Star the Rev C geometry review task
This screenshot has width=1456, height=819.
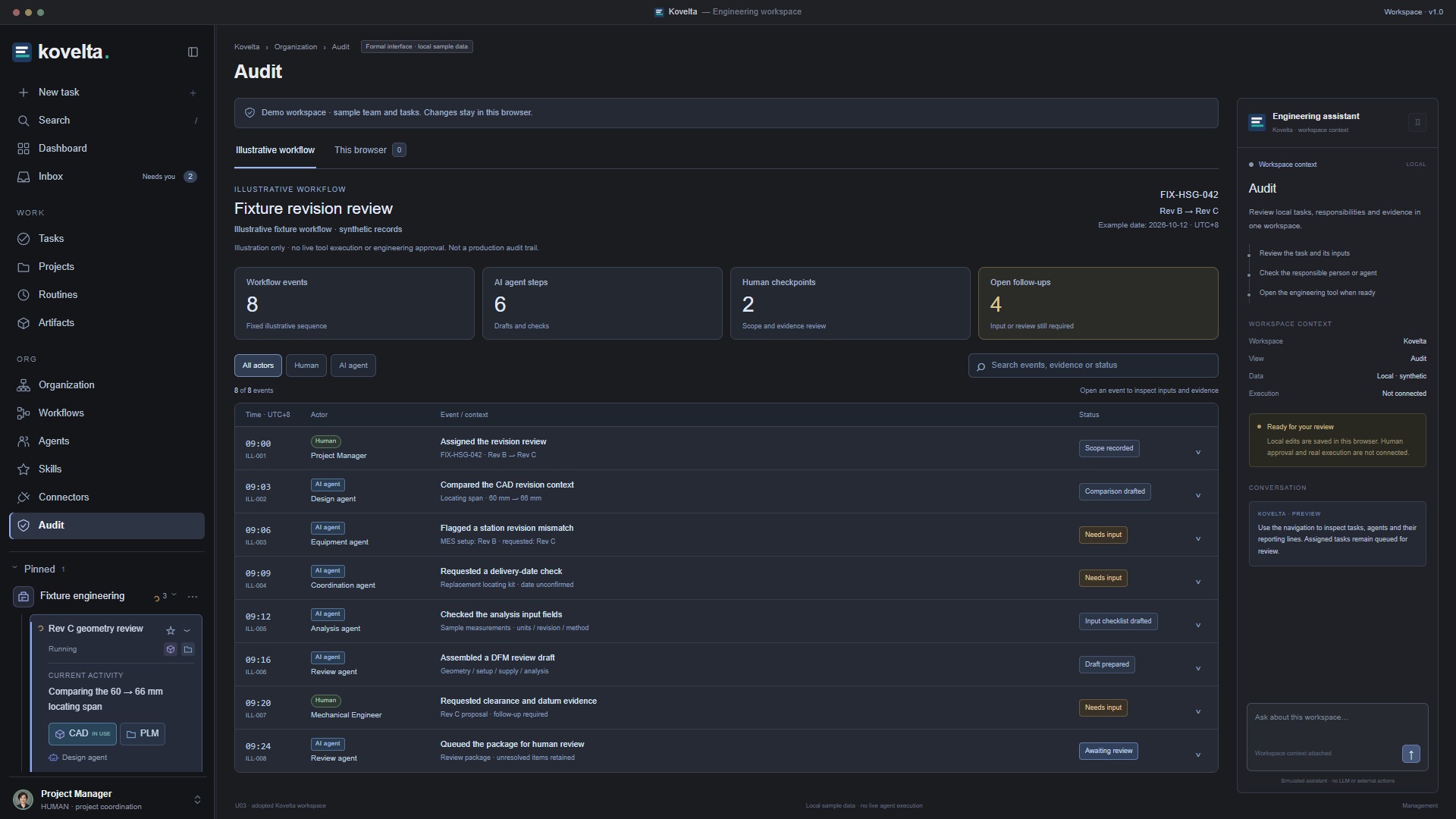click(x=171, y=630)
